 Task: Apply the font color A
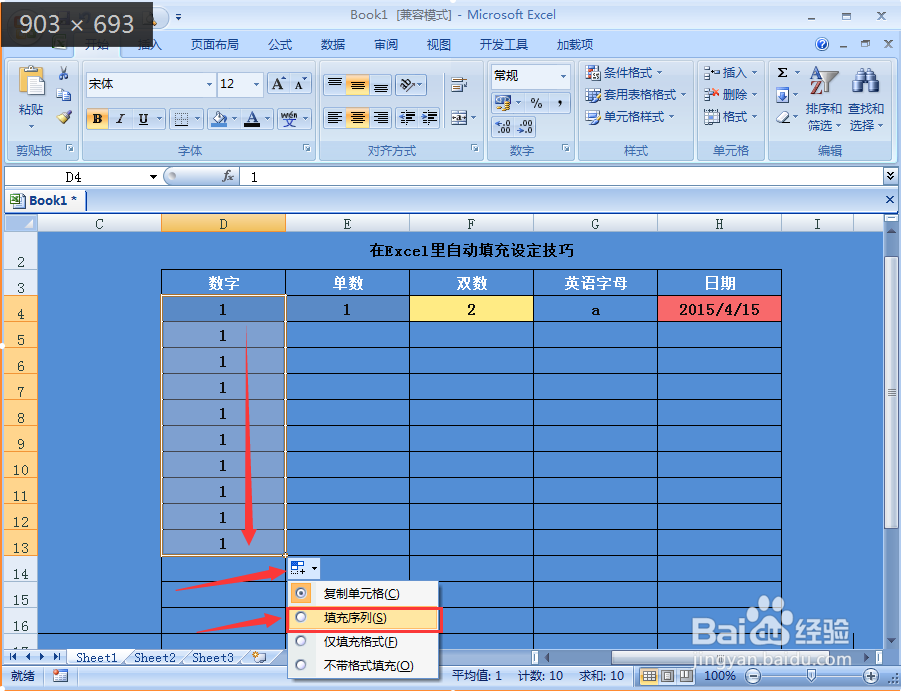point(252,118)
